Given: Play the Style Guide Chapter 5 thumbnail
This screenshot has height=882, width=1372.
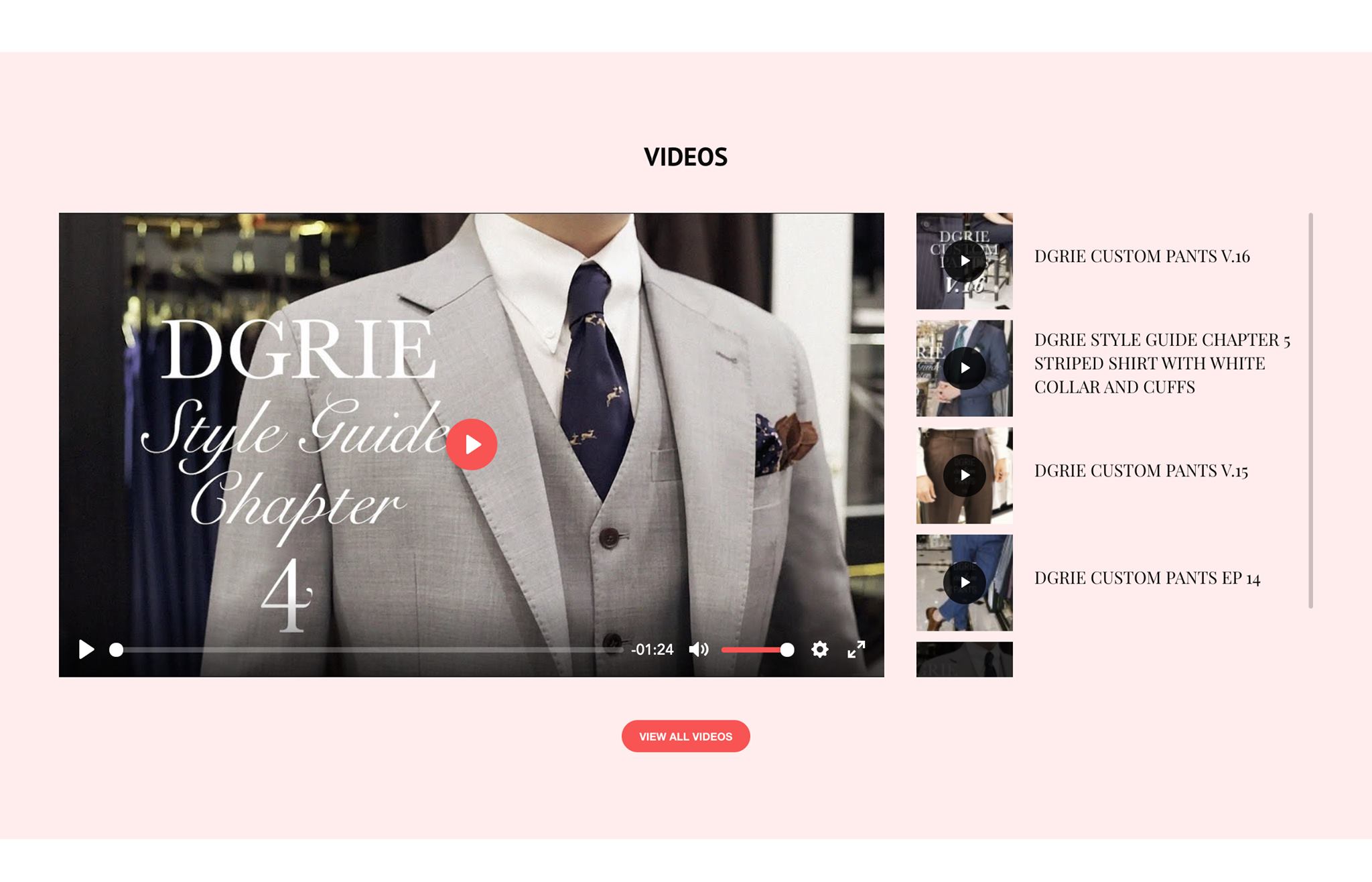Looking at the screenshot, I should pyautogui.click(x=964, y=368).
